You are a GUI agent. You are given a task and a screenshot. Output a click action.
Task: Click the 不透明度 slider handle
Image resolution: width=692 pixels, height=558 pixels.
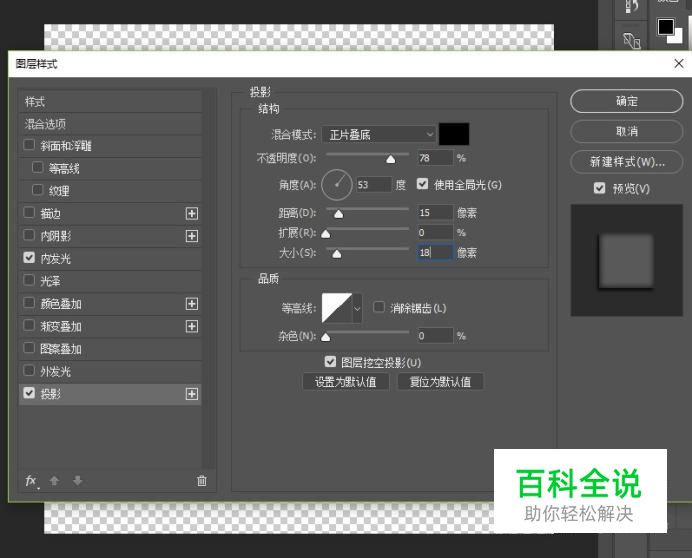coord(391,159)
